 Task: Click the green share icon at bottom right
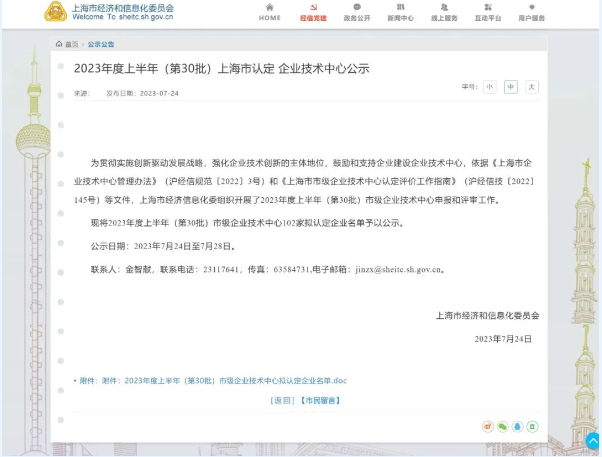pos(532,426)
